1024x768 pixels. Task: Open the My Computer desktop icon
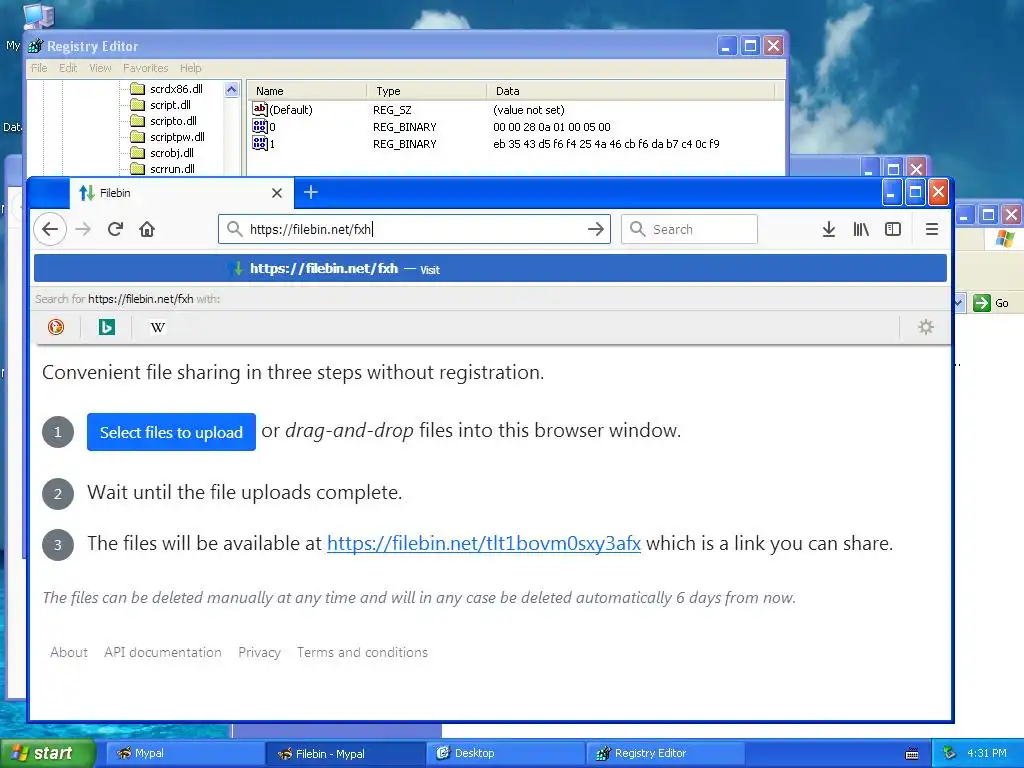[x=38, y=16]
